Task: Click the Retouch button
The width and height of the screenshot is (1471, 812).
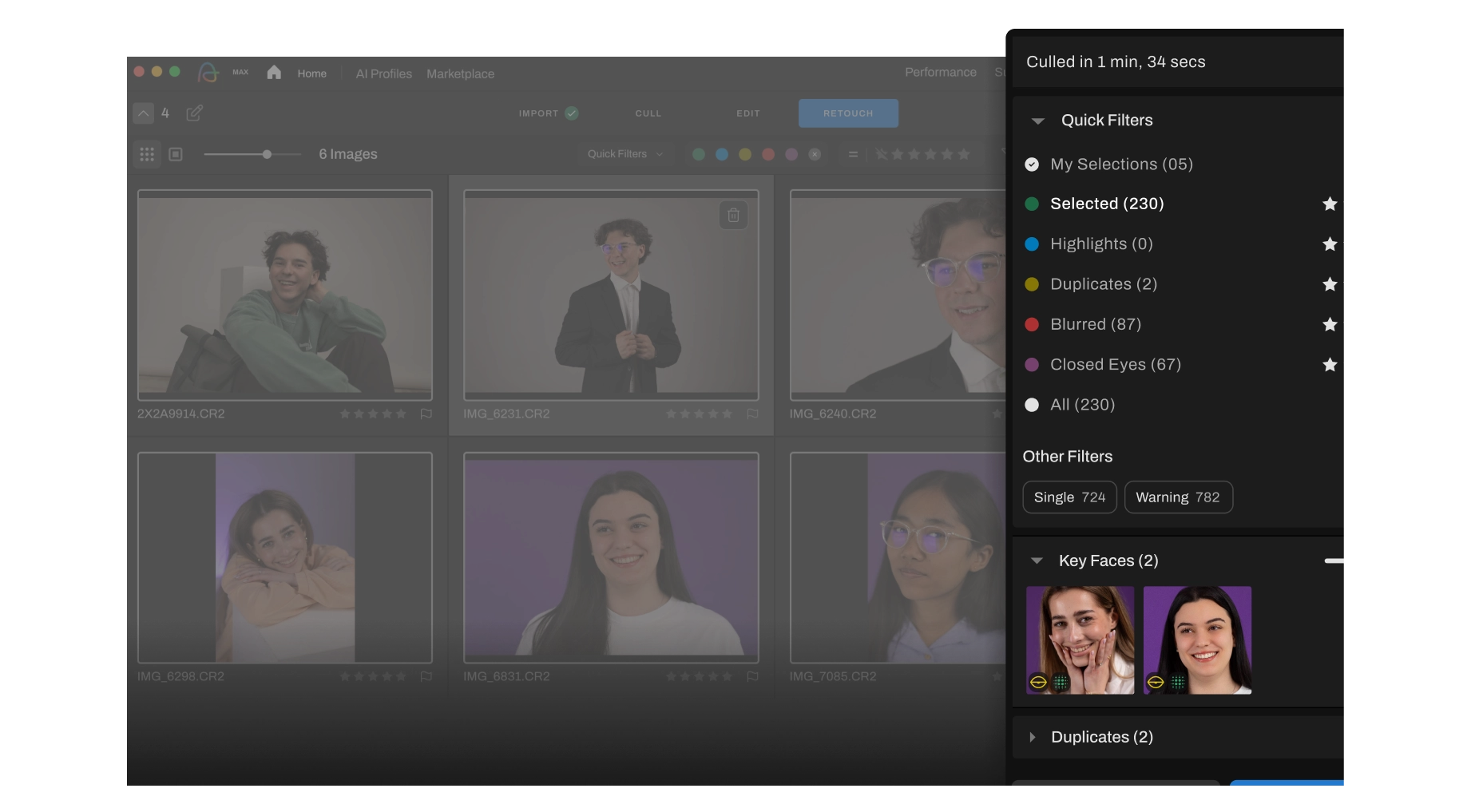Action: (848, 113)
